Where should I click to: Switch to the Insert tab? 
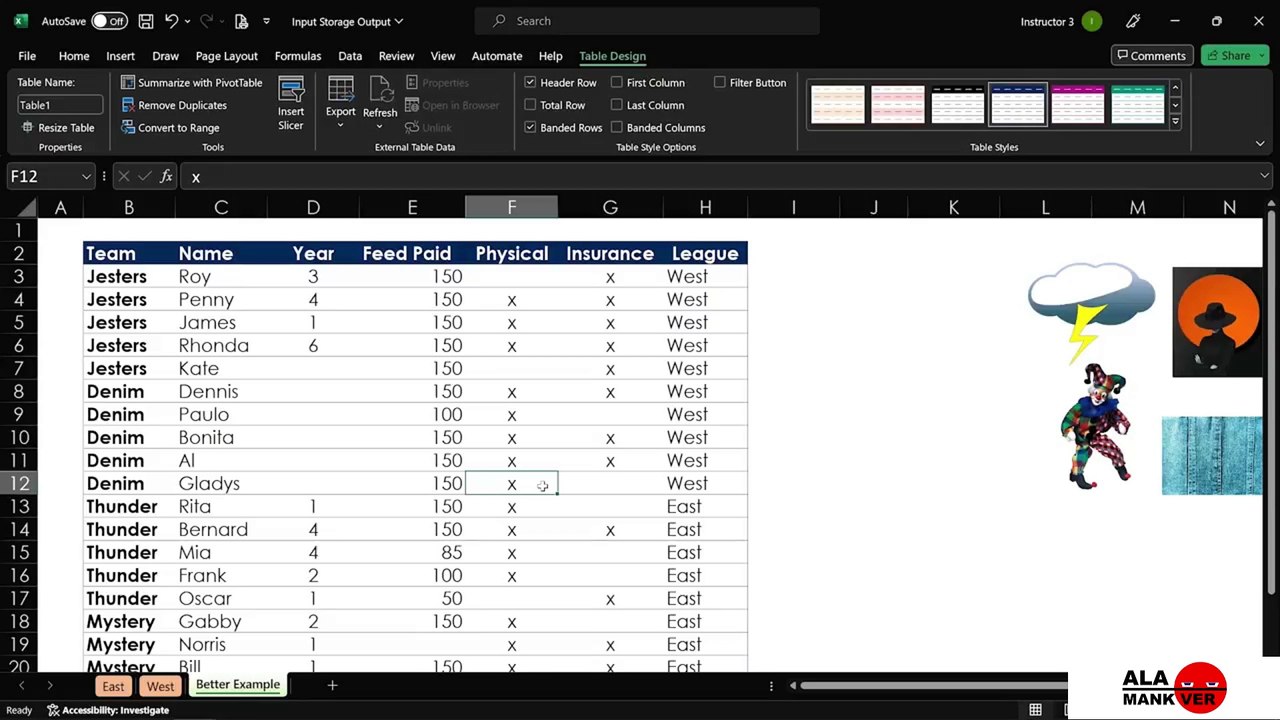tap(120, 56)
